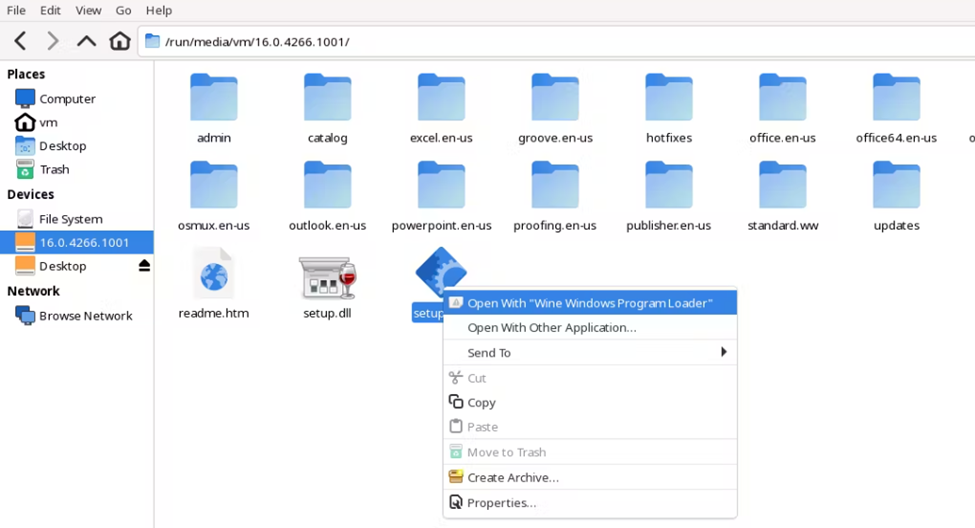
Task: Open Properties from the context menu
Action: [x=501, y=502]
